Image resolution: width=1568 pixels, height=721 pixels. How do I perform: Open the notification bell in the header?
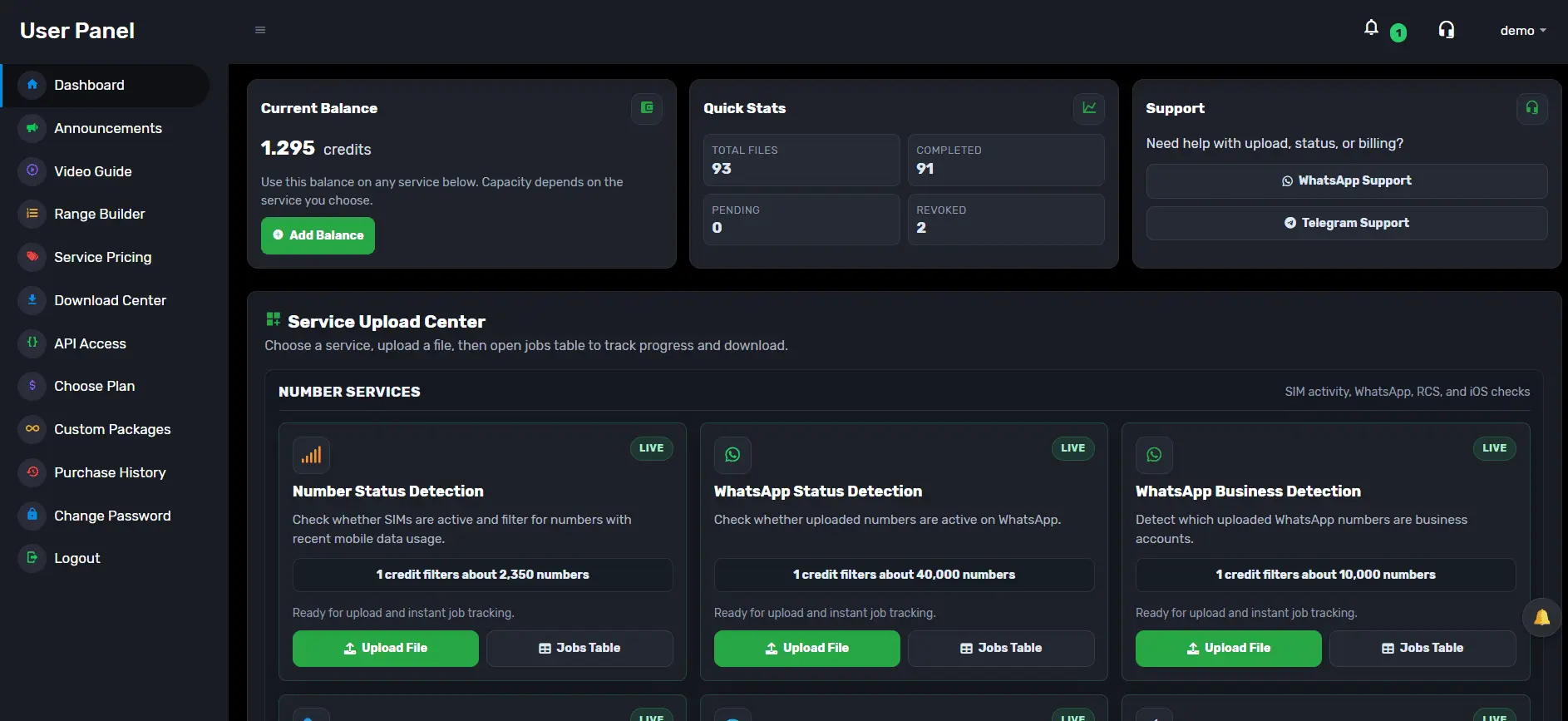[x=1372, y=28]
